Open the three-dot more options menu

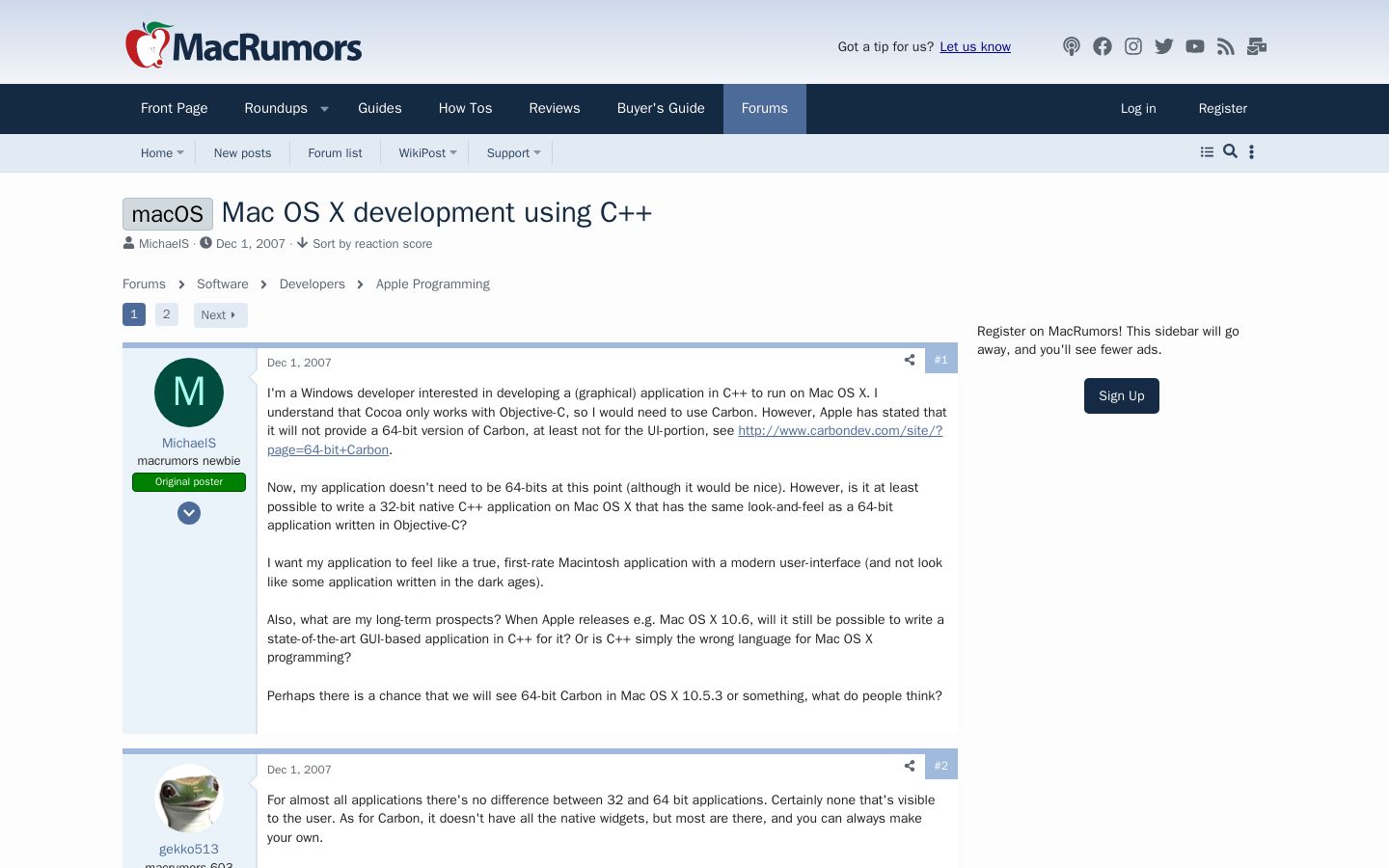click(1251, 152)
